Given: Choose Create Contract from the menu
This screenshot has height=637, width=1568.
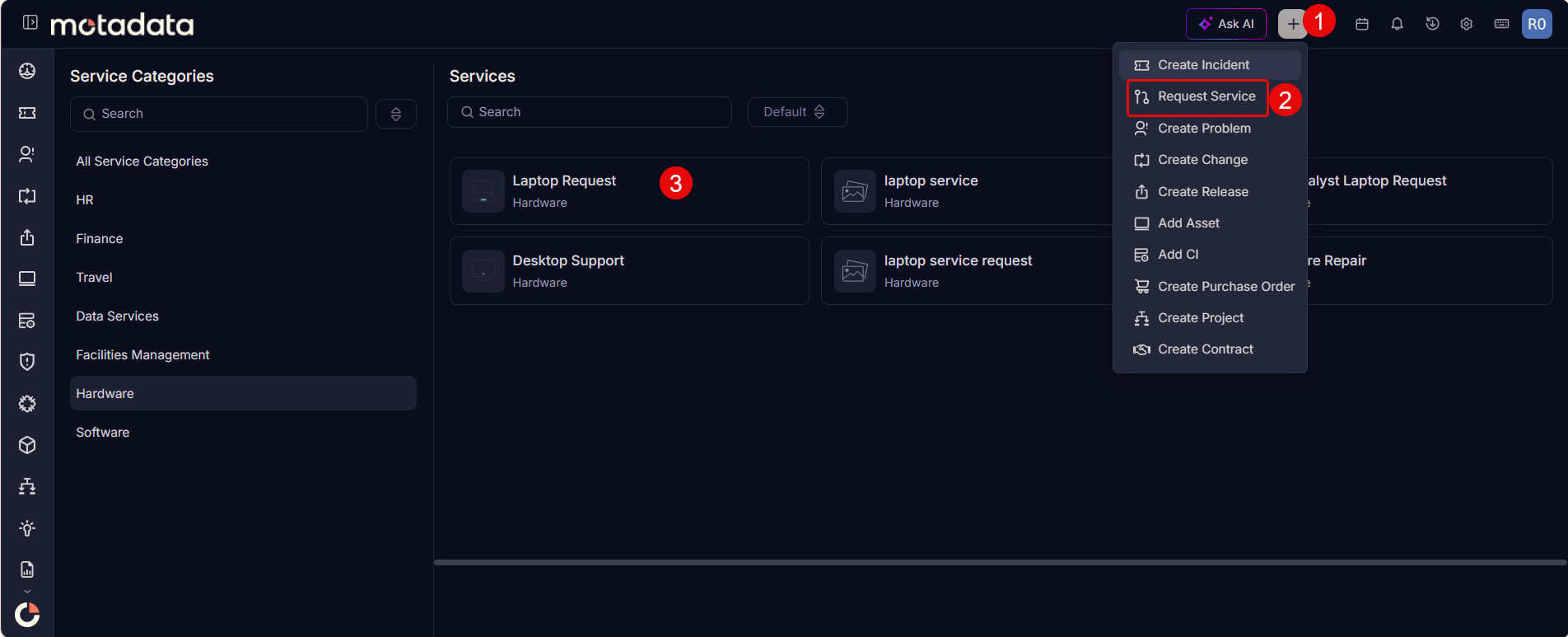Looking at the screenshot, I should [1210, 349].
